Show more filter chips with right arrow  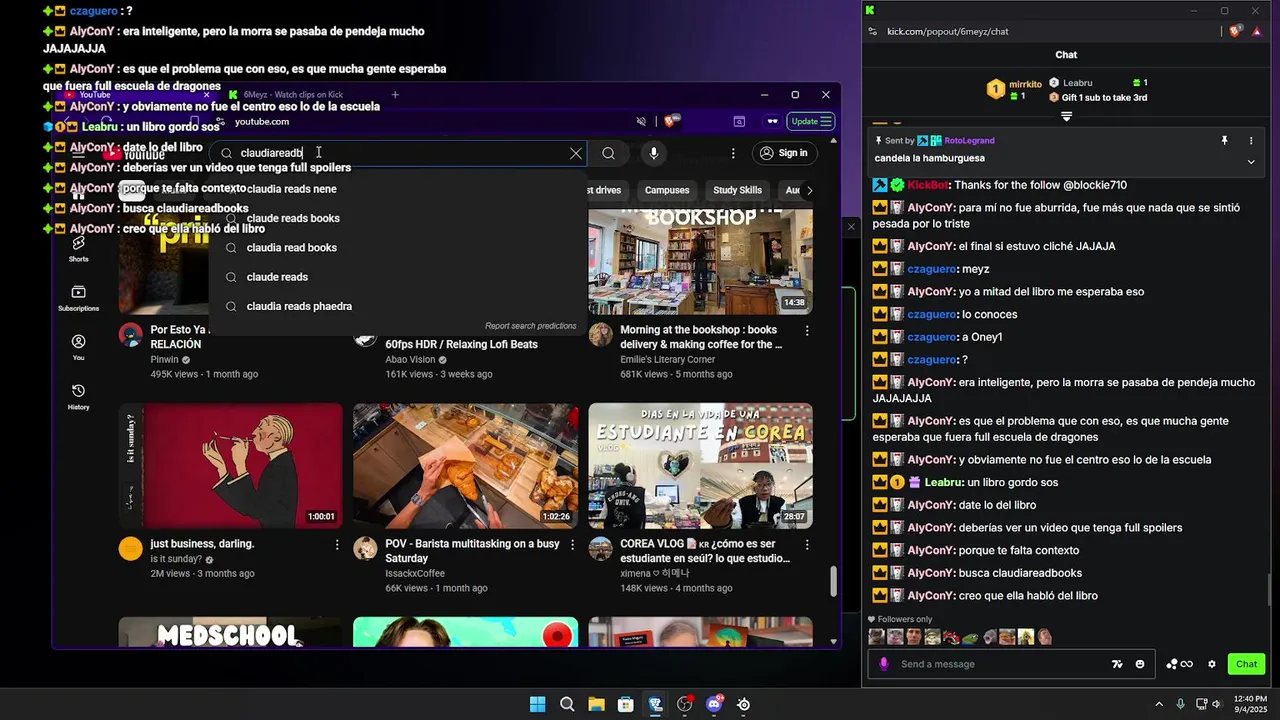pos(809,190)
